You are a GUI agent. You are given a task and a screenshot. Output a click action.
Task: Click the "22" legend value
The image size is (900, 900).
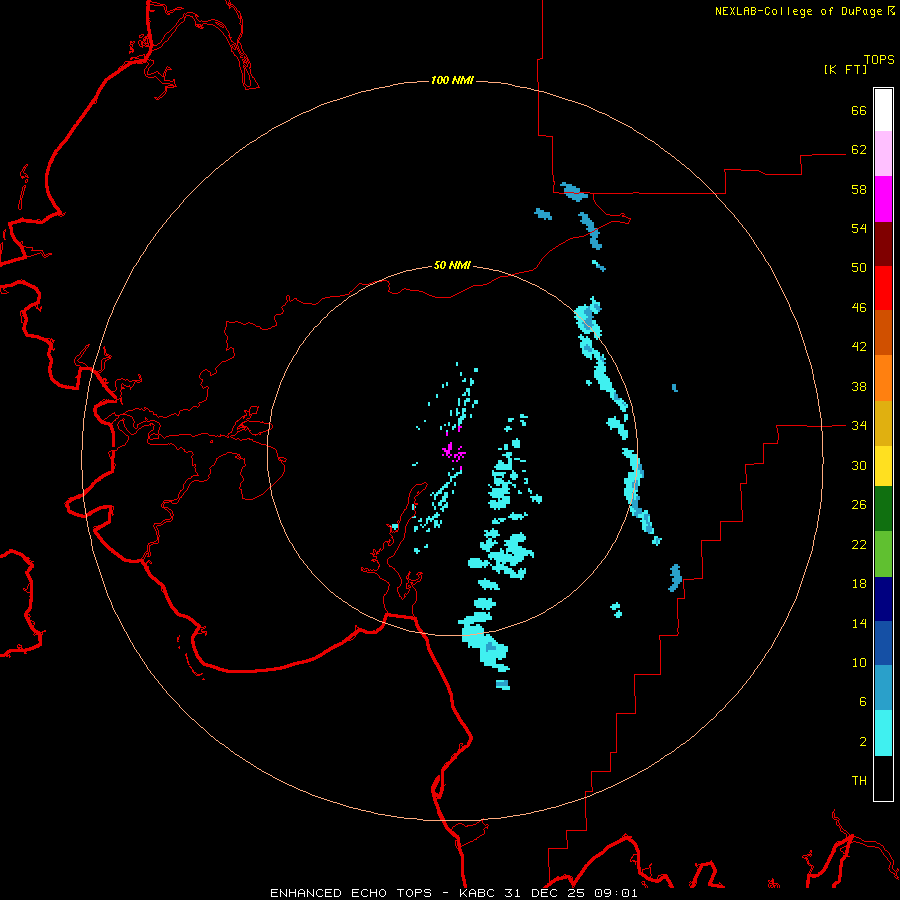[859, 545]
